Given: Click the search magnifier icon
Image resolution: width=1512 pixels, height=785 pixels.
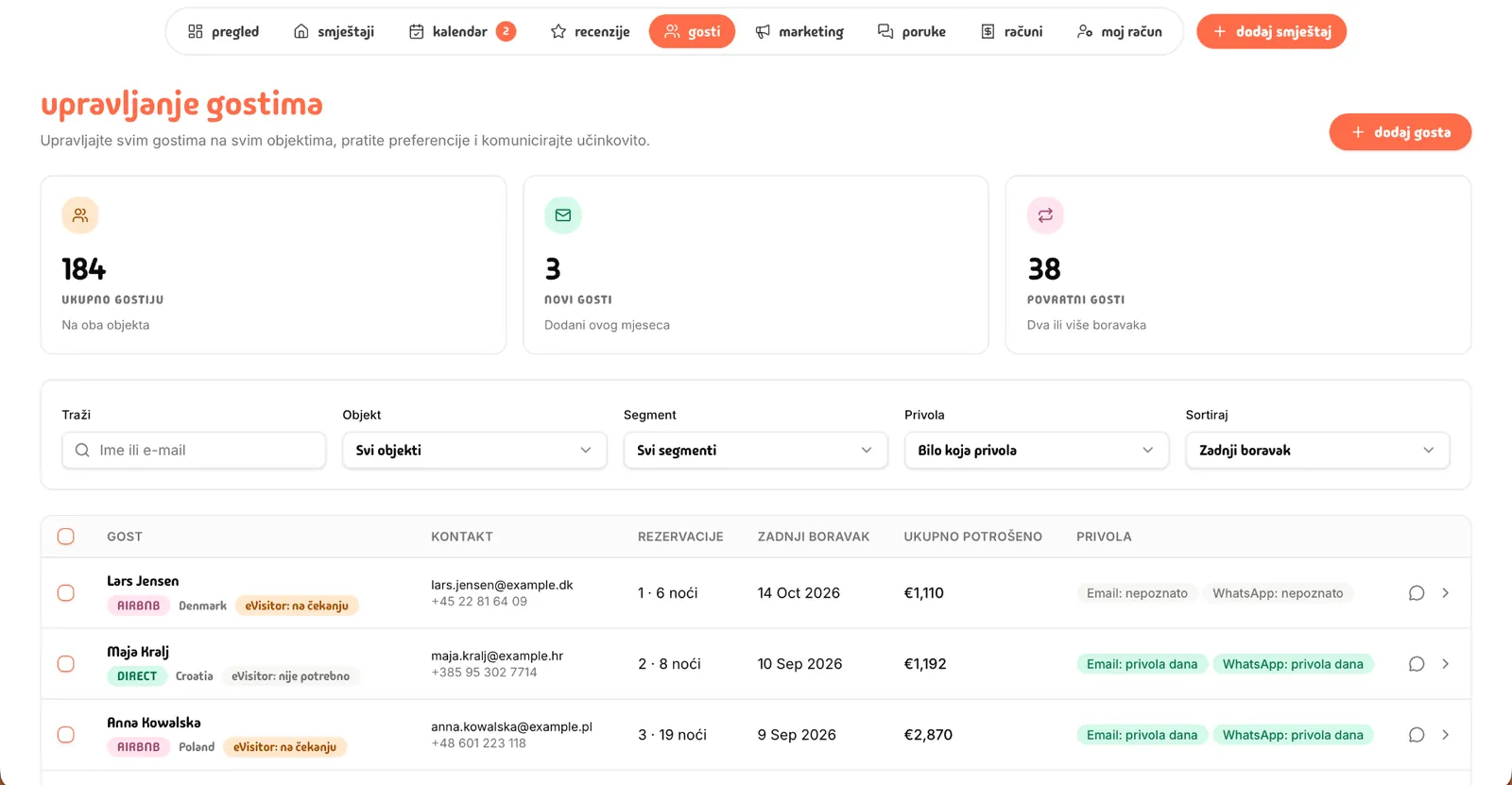Looking at the screenshot, I should click(x=82, y=451).
